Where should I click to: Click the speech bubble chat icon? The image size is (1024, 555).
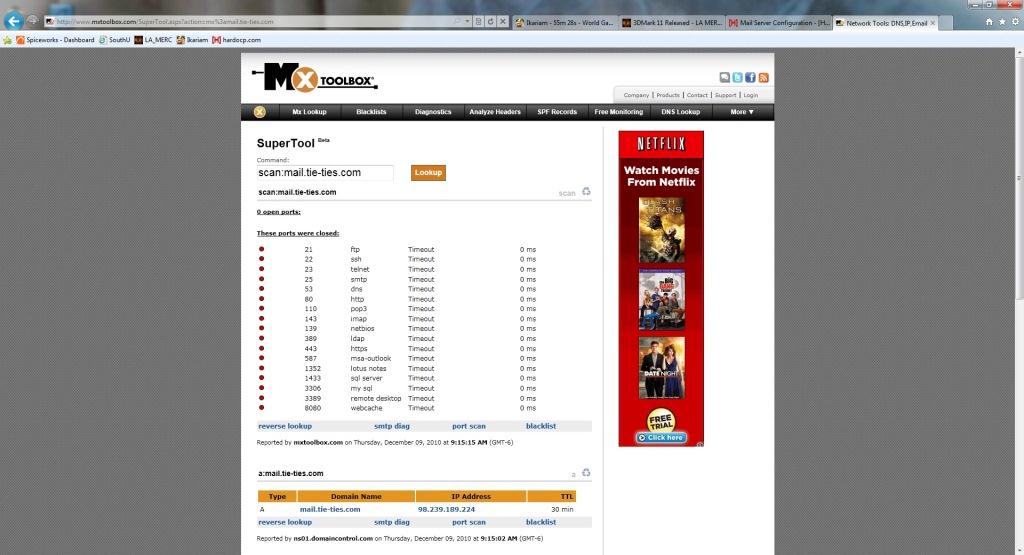pos(724,78)
